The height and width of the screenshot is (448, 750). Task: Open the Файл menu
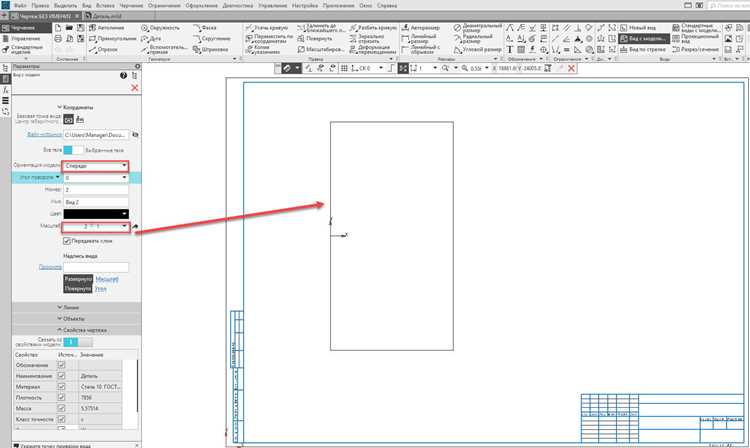click(x=20, y=6)
